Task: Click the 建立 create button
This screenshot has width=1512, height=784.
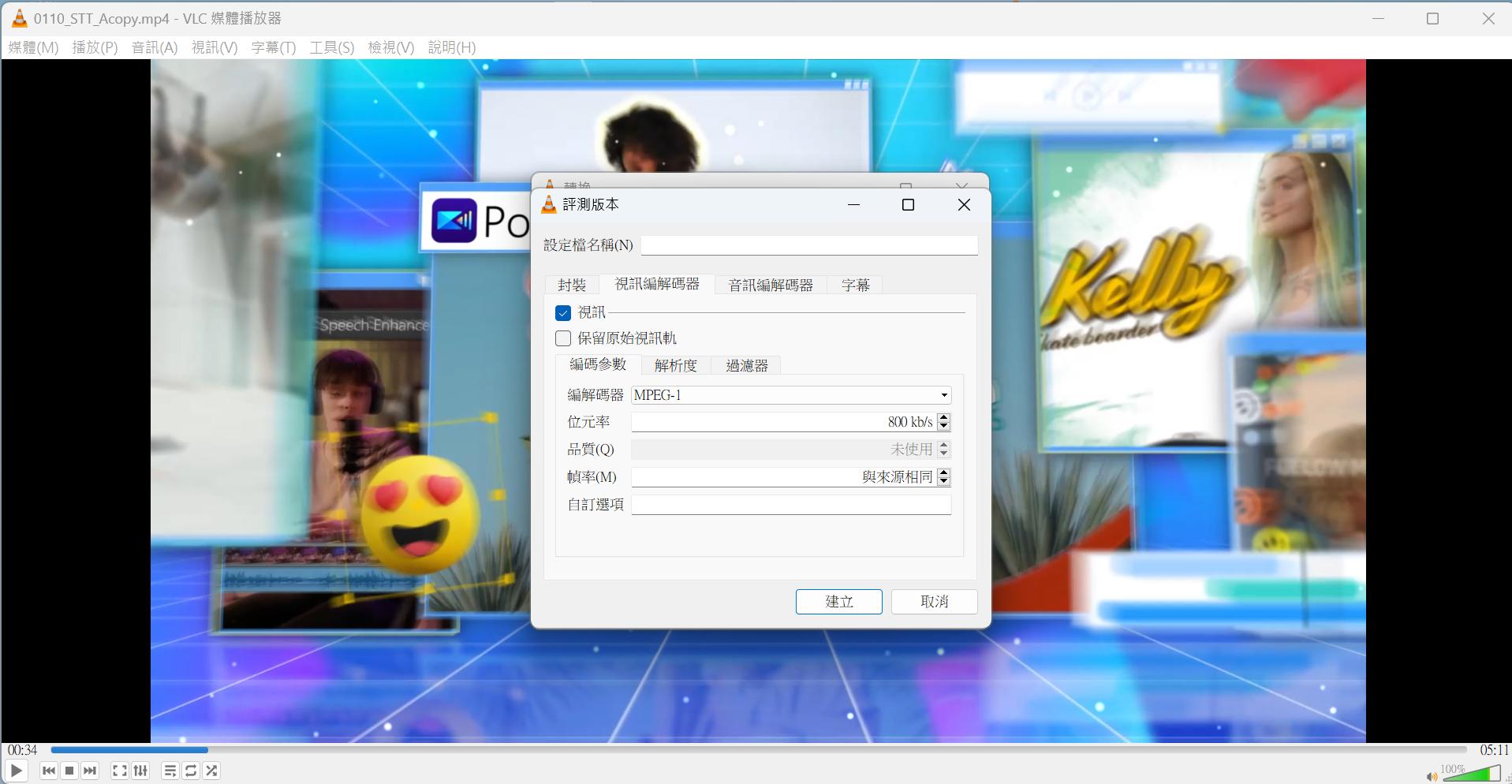Action: 838,601
